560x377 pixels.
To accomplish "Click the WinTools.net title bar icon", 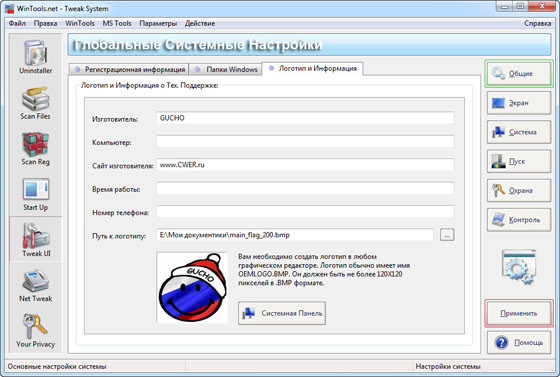I will click(10, 8).
